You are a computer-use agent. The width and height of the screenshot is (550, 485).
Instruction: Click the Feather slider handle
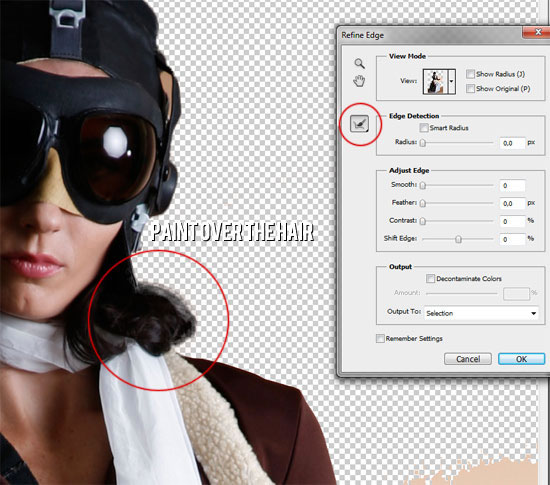[423, 203]
